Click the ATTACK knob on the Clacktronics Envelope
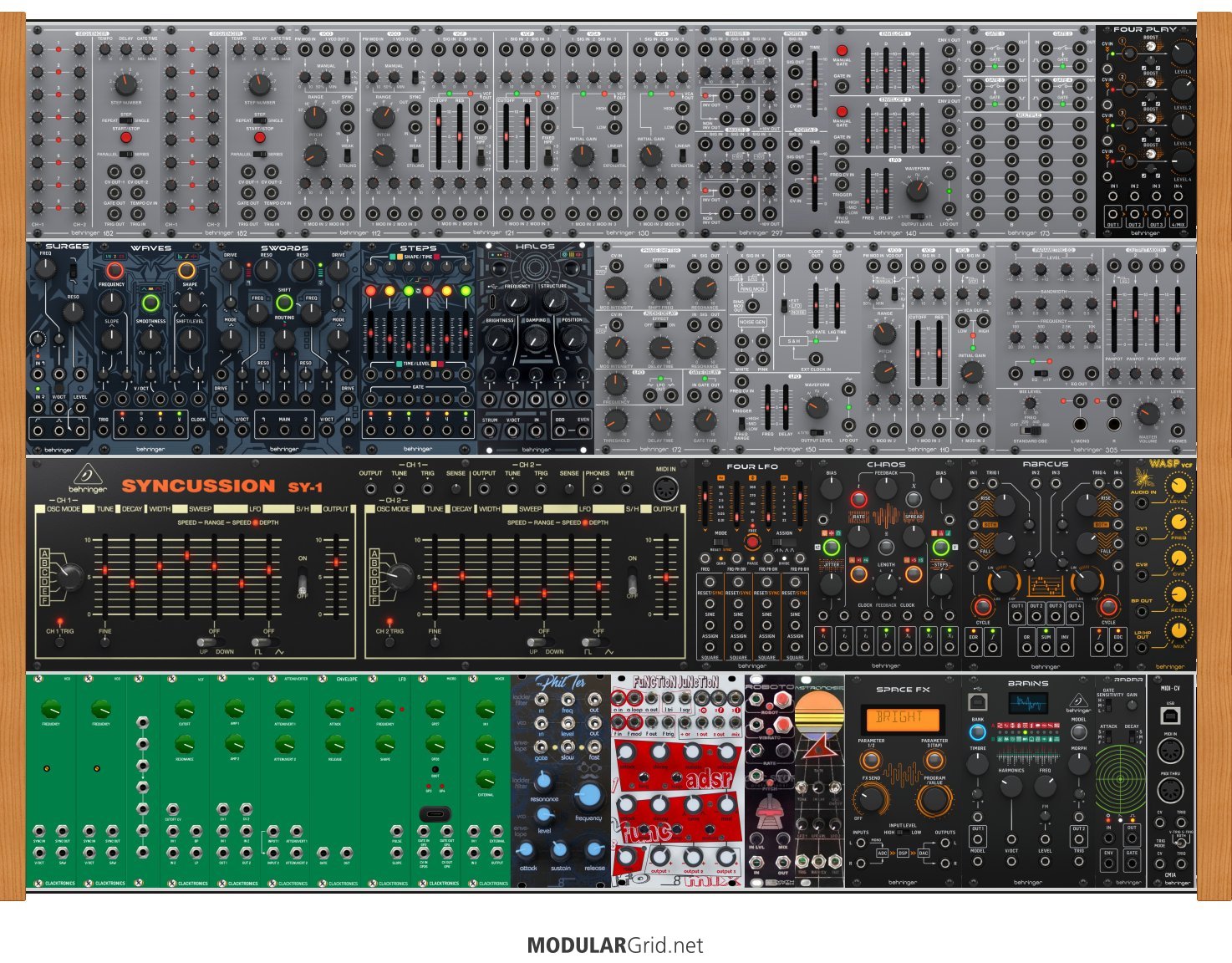The height and width of the screenshot is (963, 1232). pos(334,711)
